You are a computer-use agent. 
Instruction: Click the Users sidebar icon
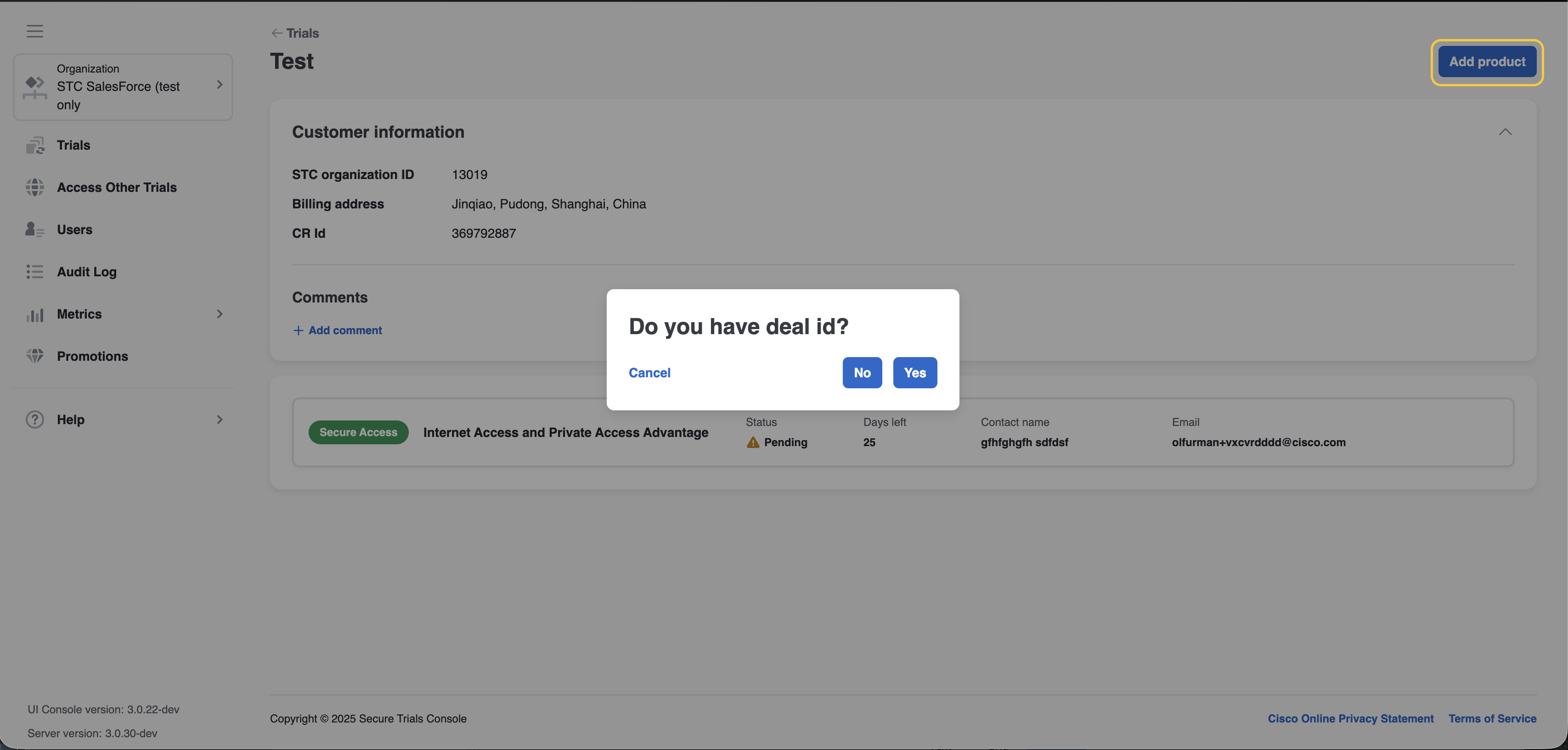pyautogui.click(x=35, y=229)
